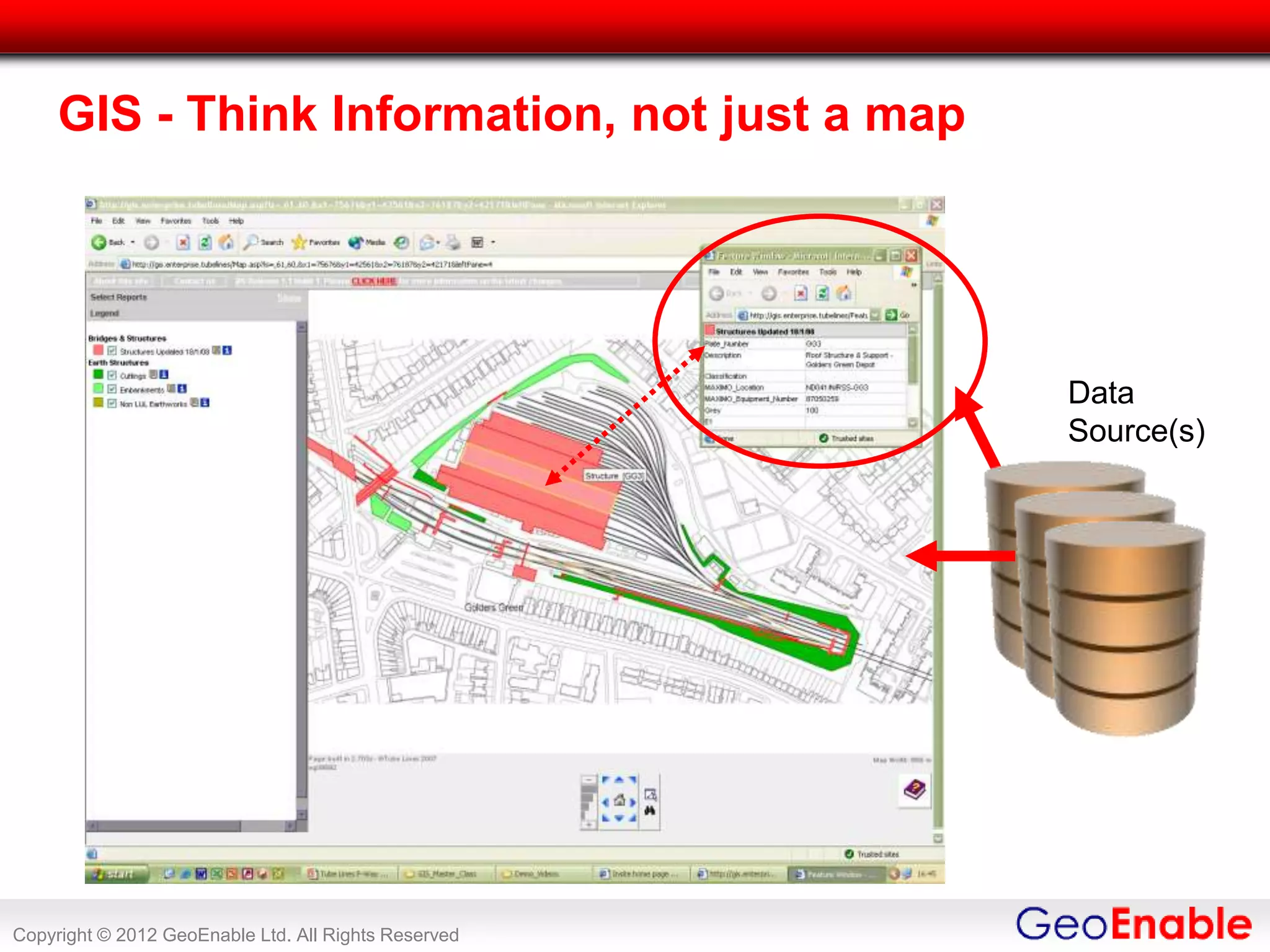1270x952 pixels.
Task: Click the Structure GG3 map label
Action: tap(615, 475)
